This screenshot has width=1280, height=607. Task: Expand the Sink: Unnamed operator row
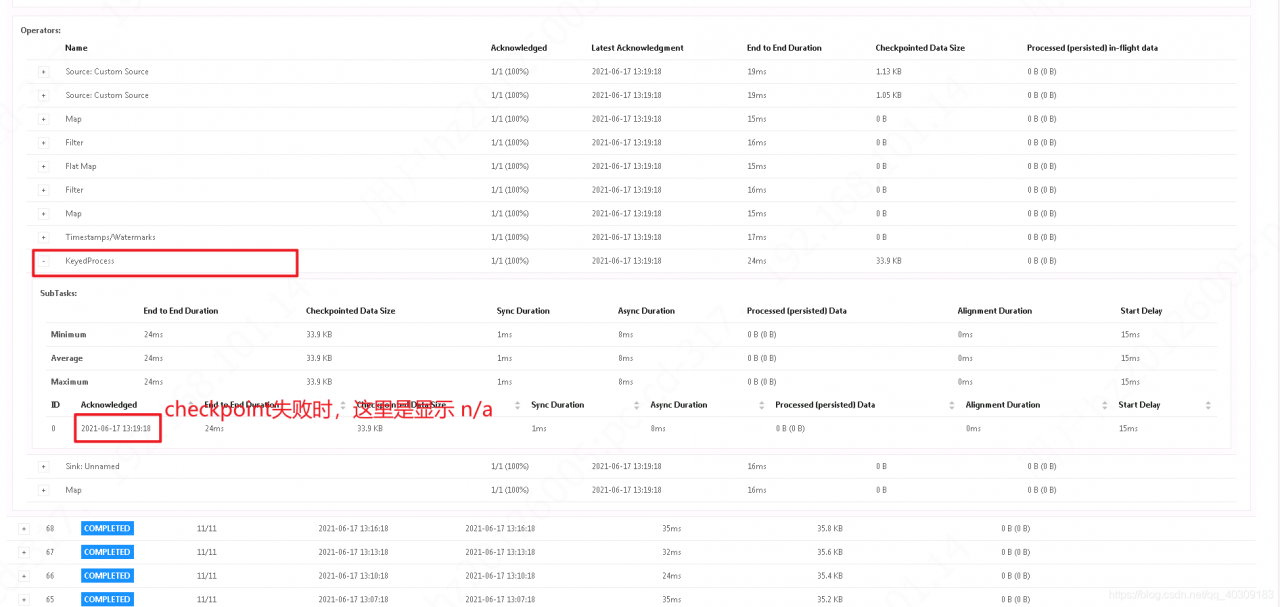[x=43, y=467]
